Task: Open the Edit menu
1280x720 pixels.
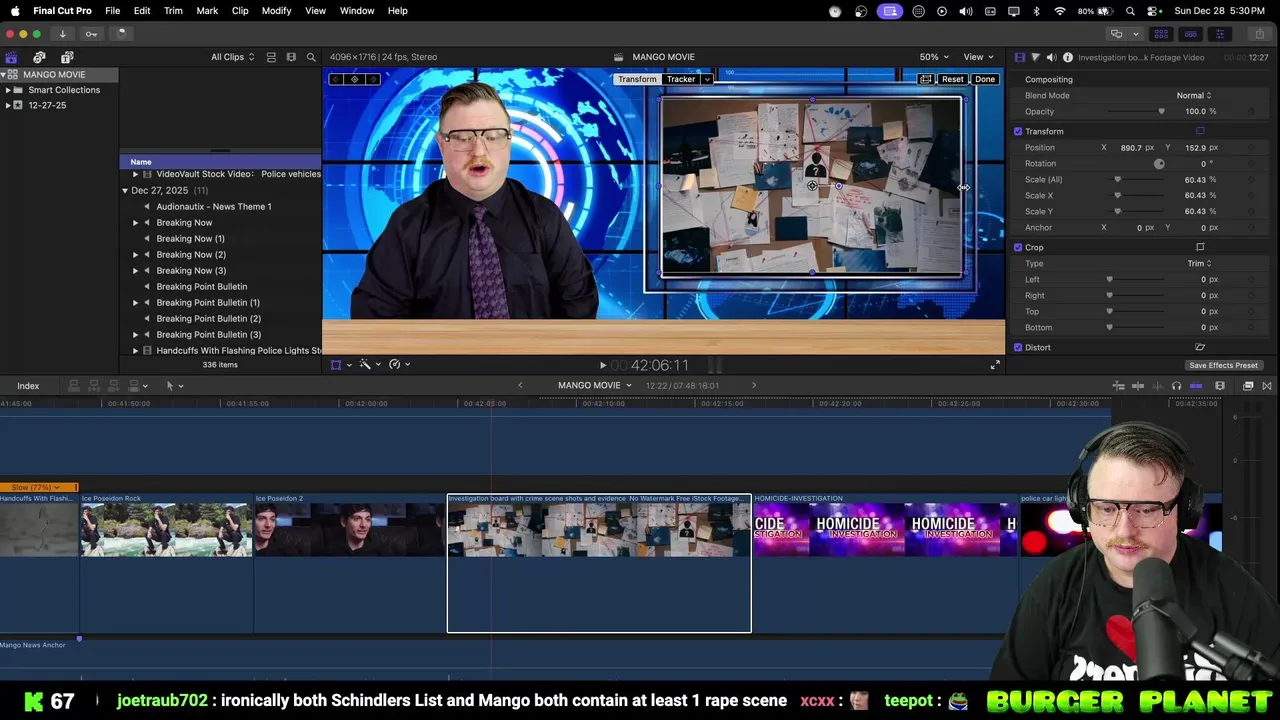Action: (142, 10)
